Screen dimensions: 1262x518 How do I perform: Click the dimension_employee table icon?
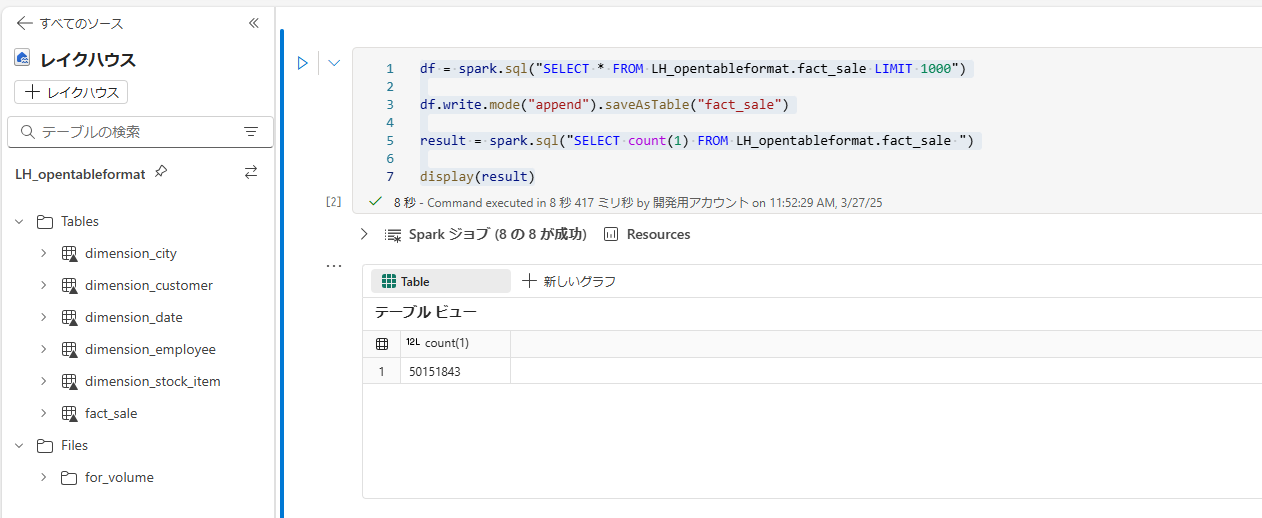[69, 350]
